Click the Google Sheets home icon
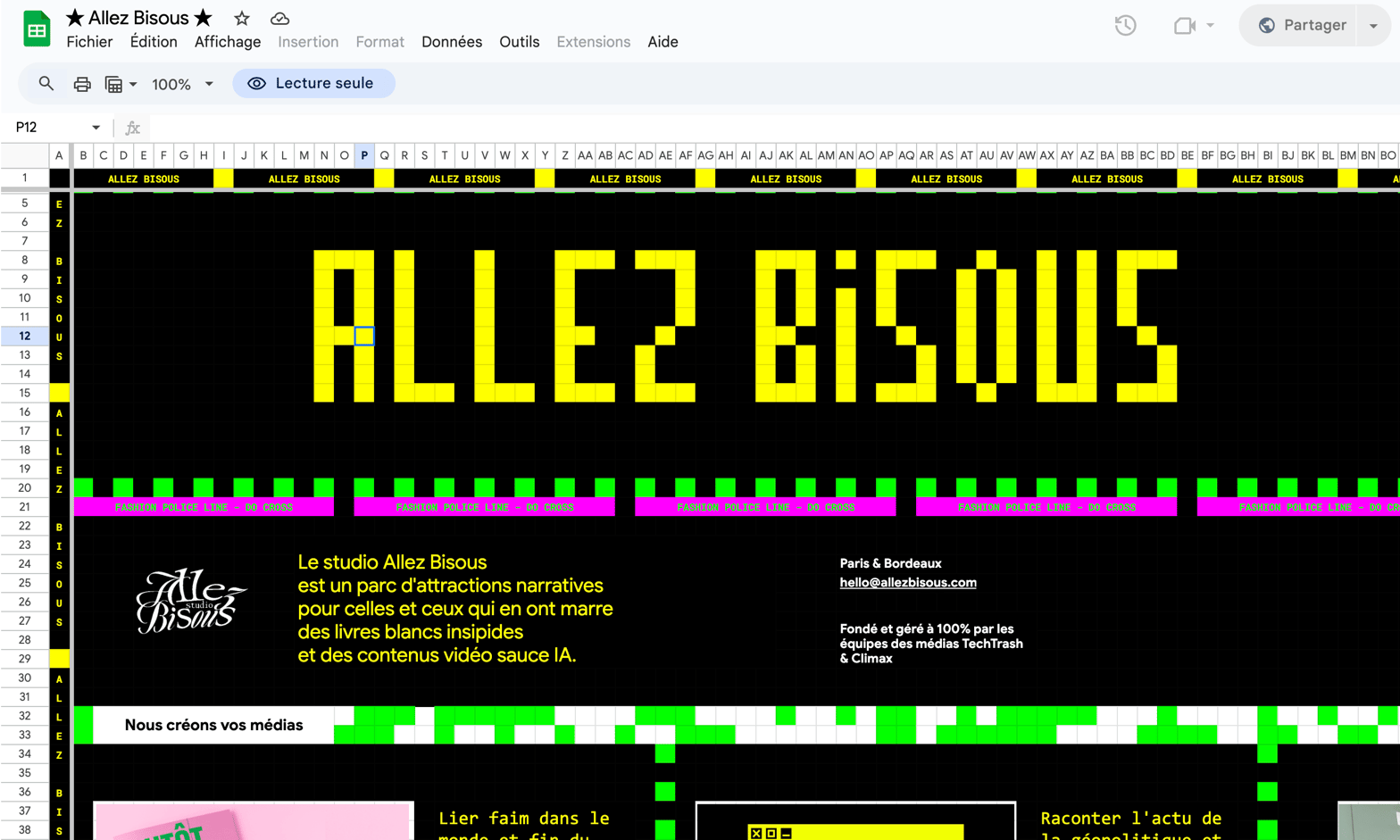Viewport: 1400px width, 840px height. click(37, 29)
